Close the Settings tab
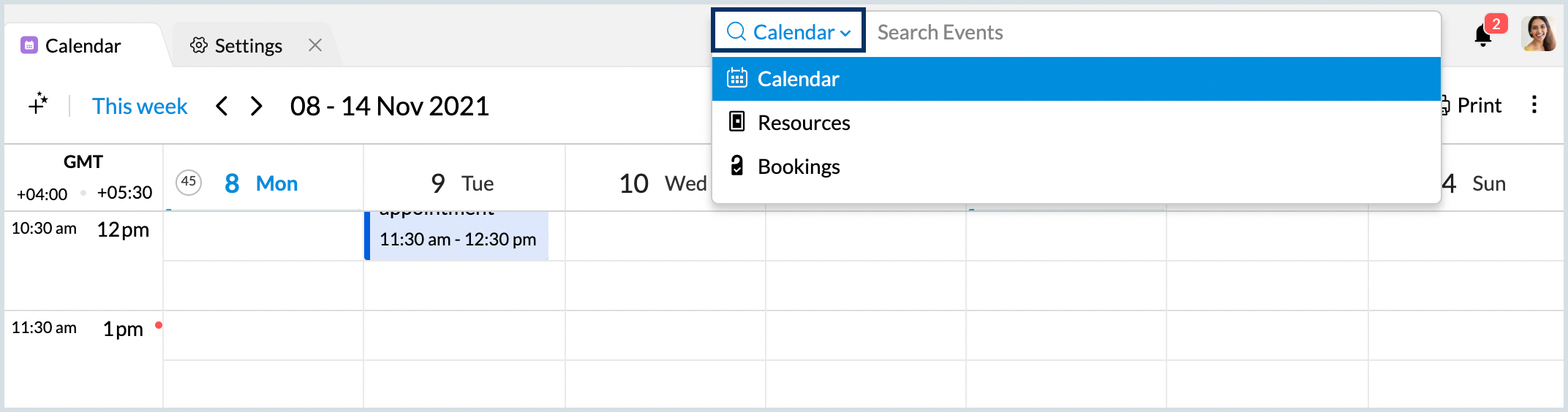This screenshot has width=1568, height=412. point(315,45)
